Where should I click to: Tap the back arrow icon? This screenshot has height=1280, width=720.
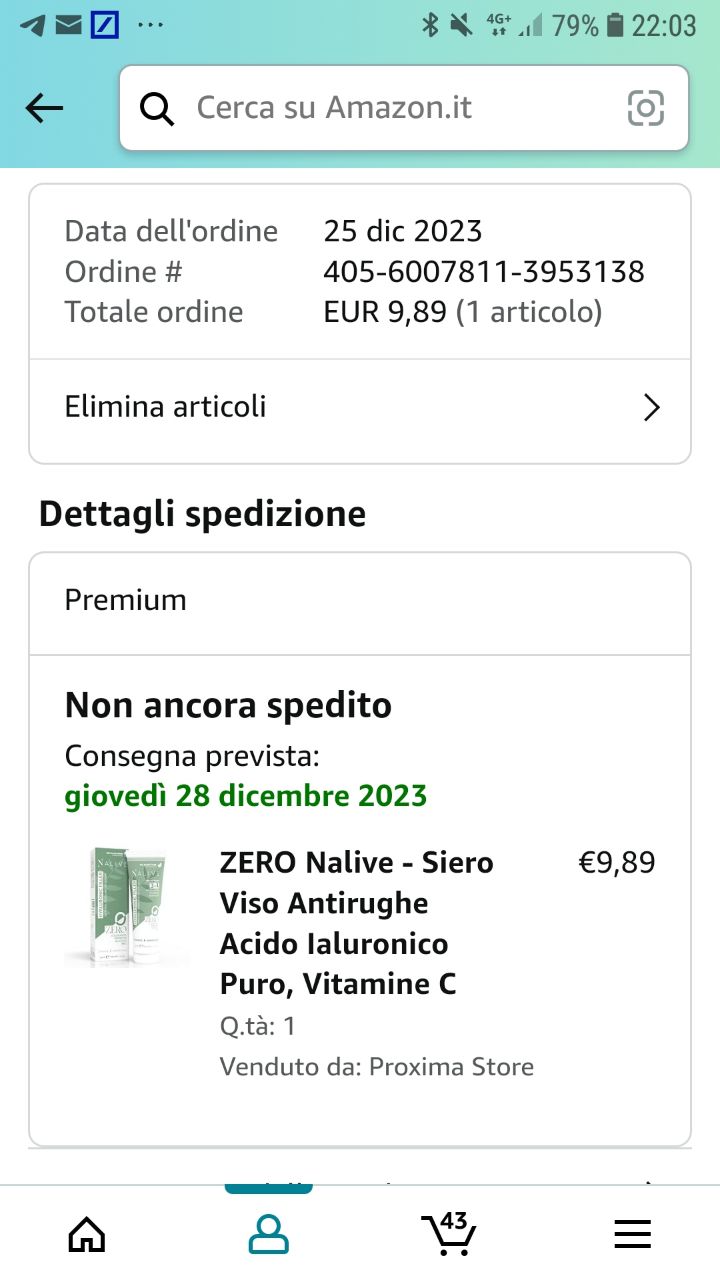tap(44, 108)
